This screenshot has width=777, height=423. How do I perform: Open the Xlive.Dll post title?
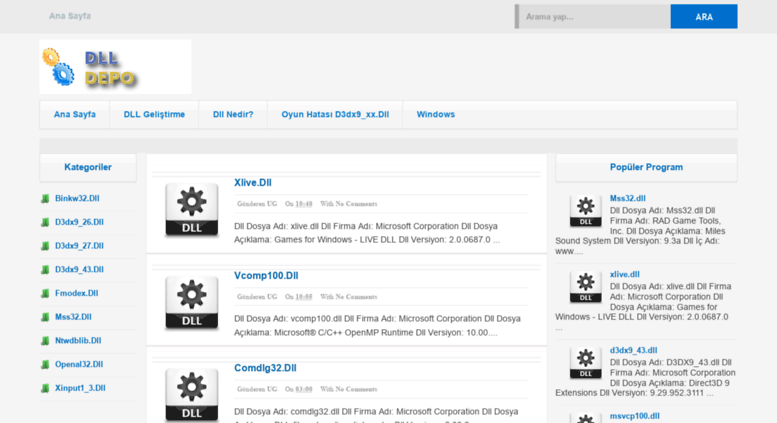253,183
